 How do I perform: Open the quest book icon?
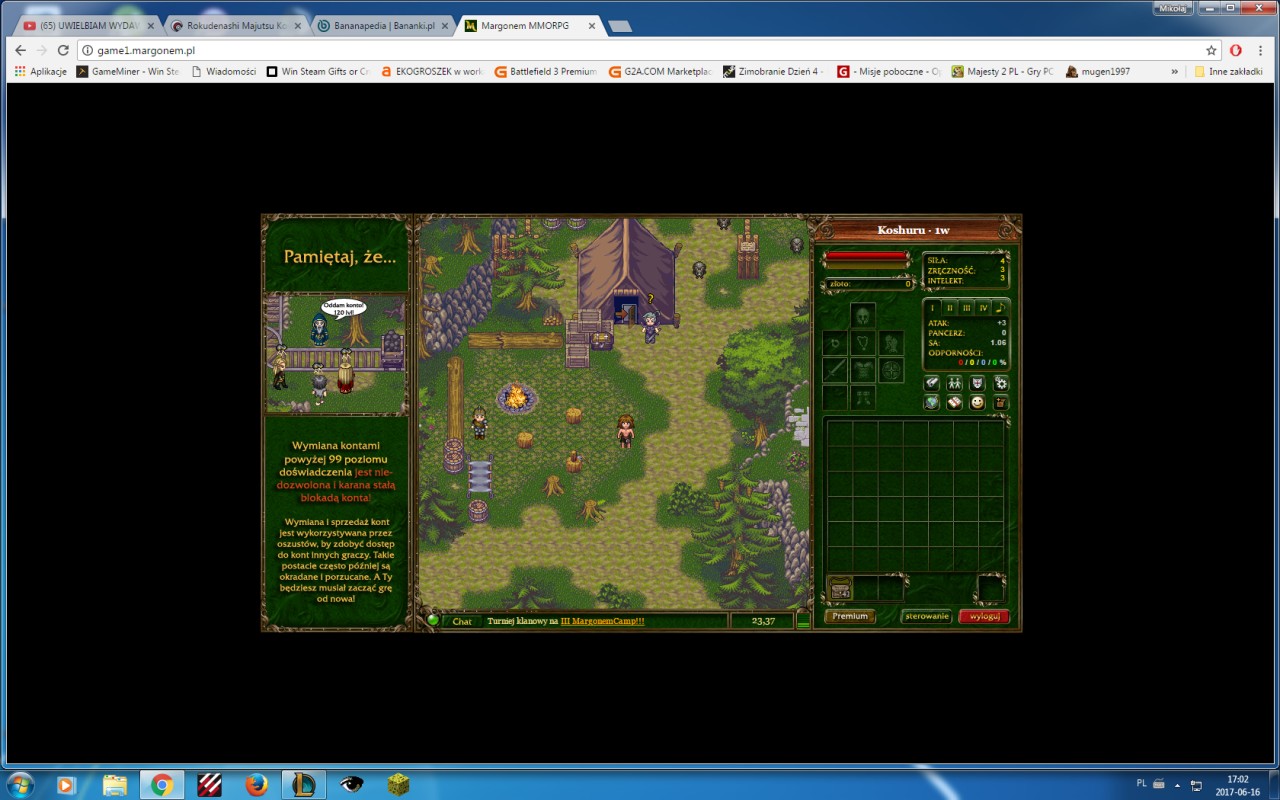coord(954,402)
